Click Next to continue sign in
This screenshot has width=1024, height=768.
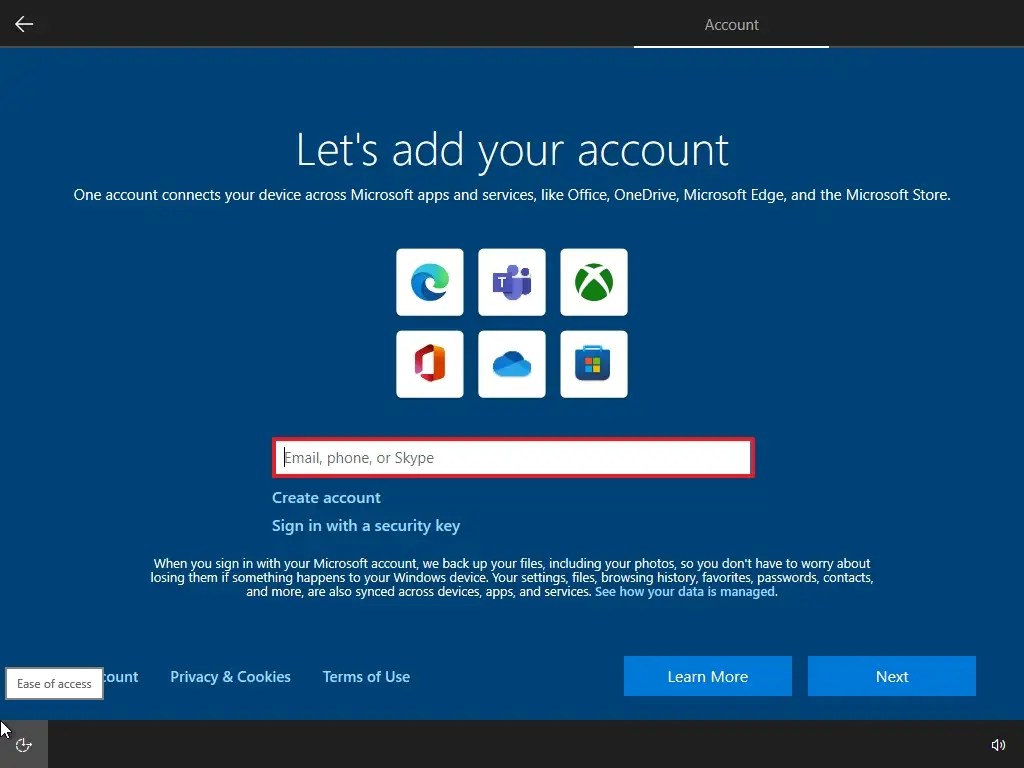coord(891,676)
